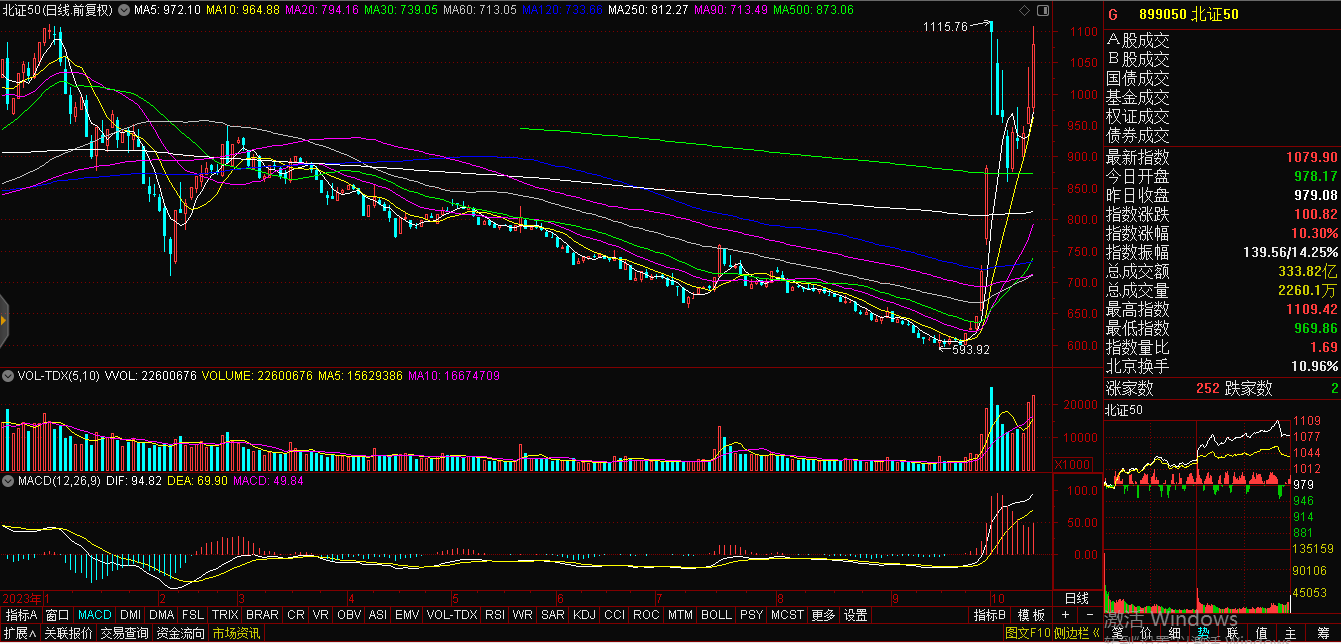The image size is (1341, 644).
Task: Click the left-edge panel expand arrow handle
Action: [x=4, y=320]
